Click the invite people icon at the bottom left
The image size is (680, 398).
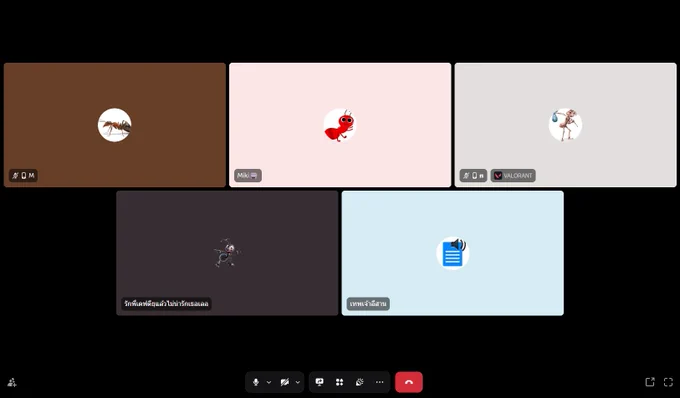click(x=12, y=382)
